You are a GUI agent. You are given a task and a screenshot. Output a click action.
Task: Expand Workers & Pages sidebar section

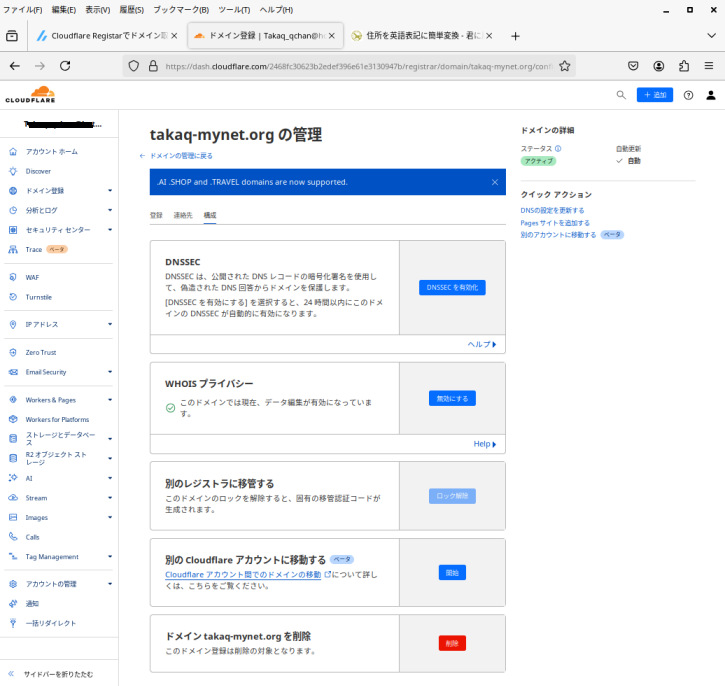pyautogui.click(x=110, y=400)
